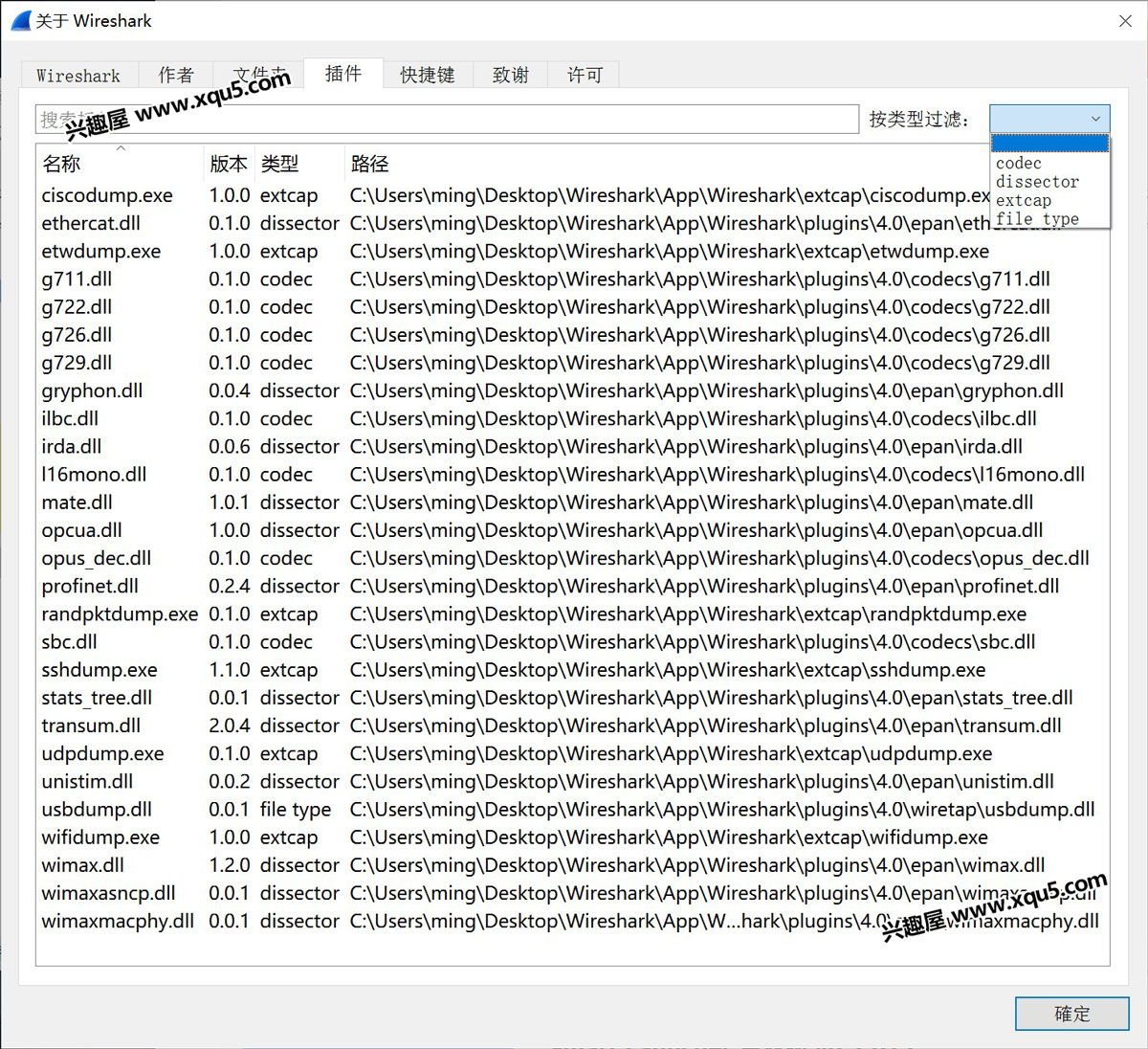The width and height of the screenshot is (1148, 1049).
Task: Open the 快捷键 tab
Action: [428, 75]
